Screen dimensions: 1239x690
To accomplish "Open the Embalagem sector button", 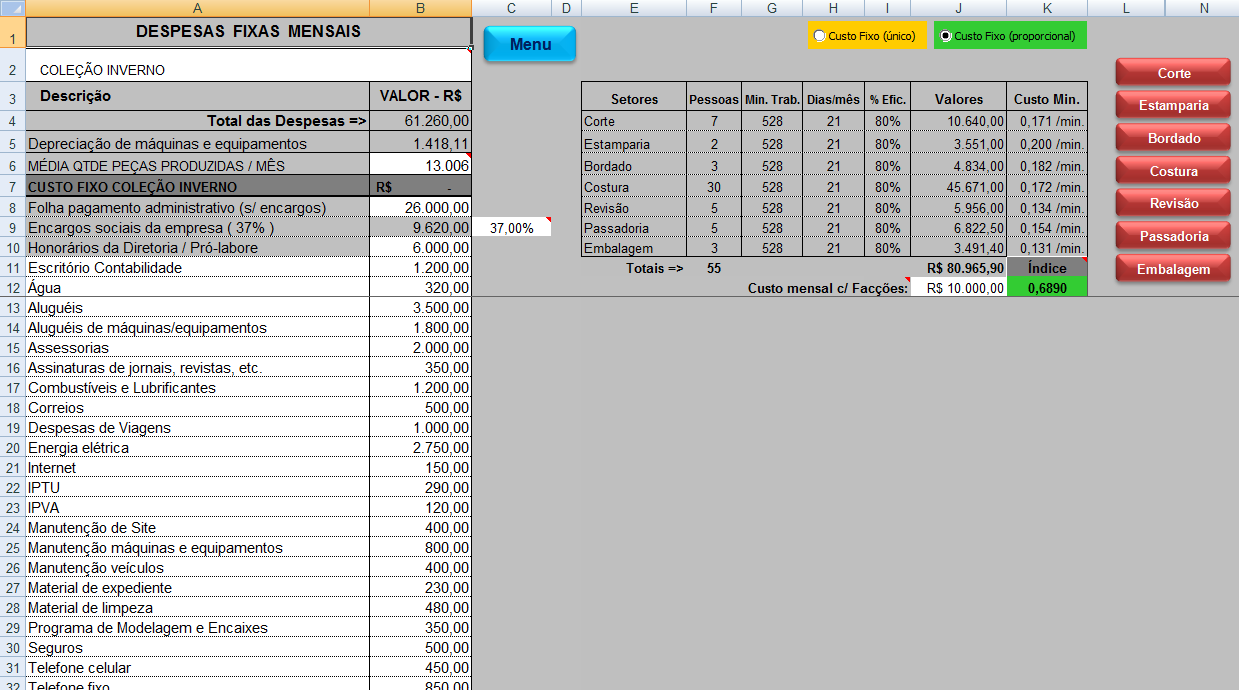I will pyautogui.click(x=1173, y=269).
